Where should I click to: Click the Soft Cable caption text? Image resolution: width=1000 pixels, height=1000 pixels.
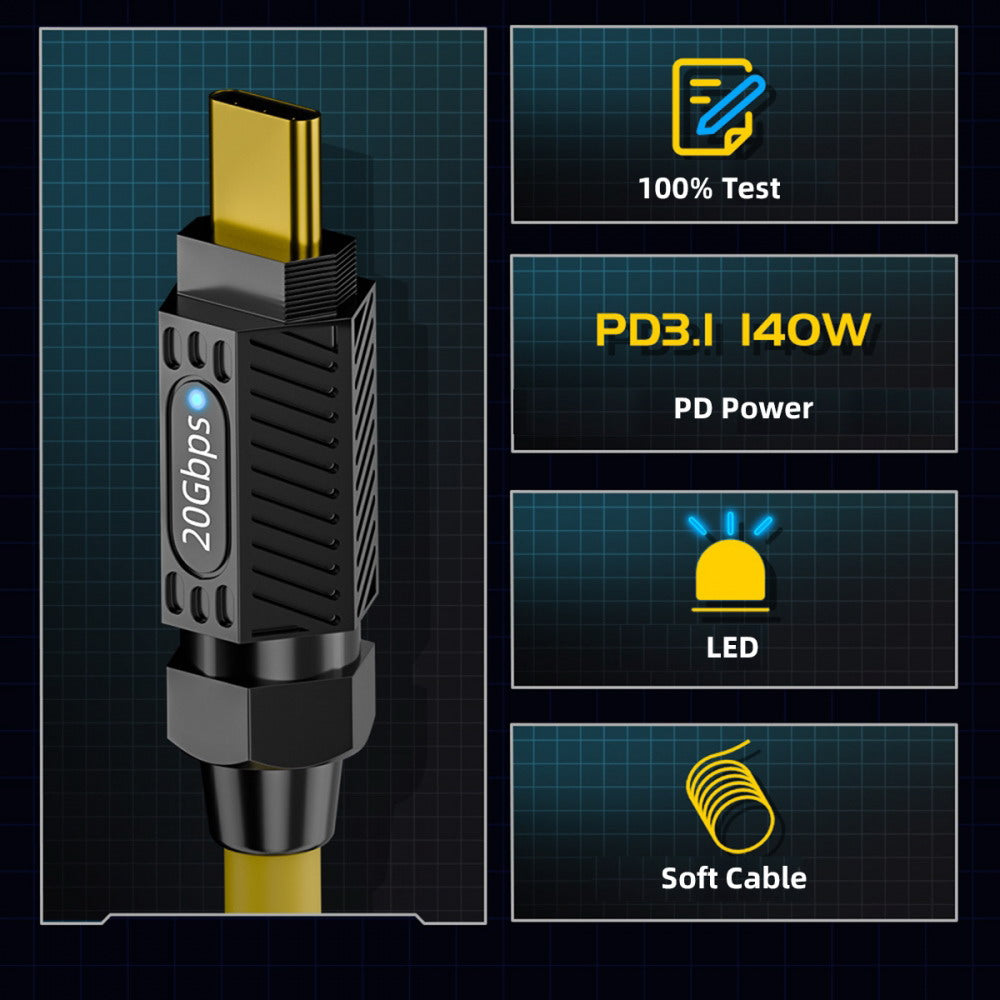(733, 878)
